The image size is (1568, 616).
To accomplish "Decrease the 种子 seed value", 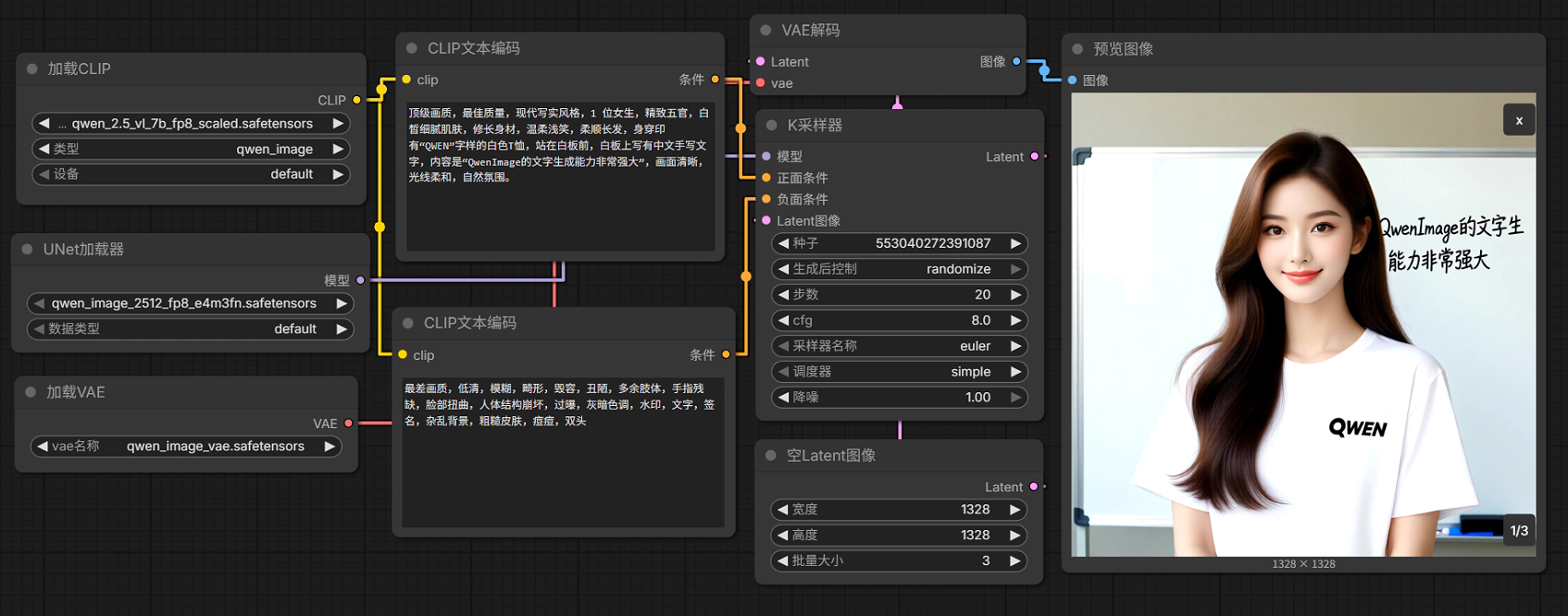I will 783,243.
